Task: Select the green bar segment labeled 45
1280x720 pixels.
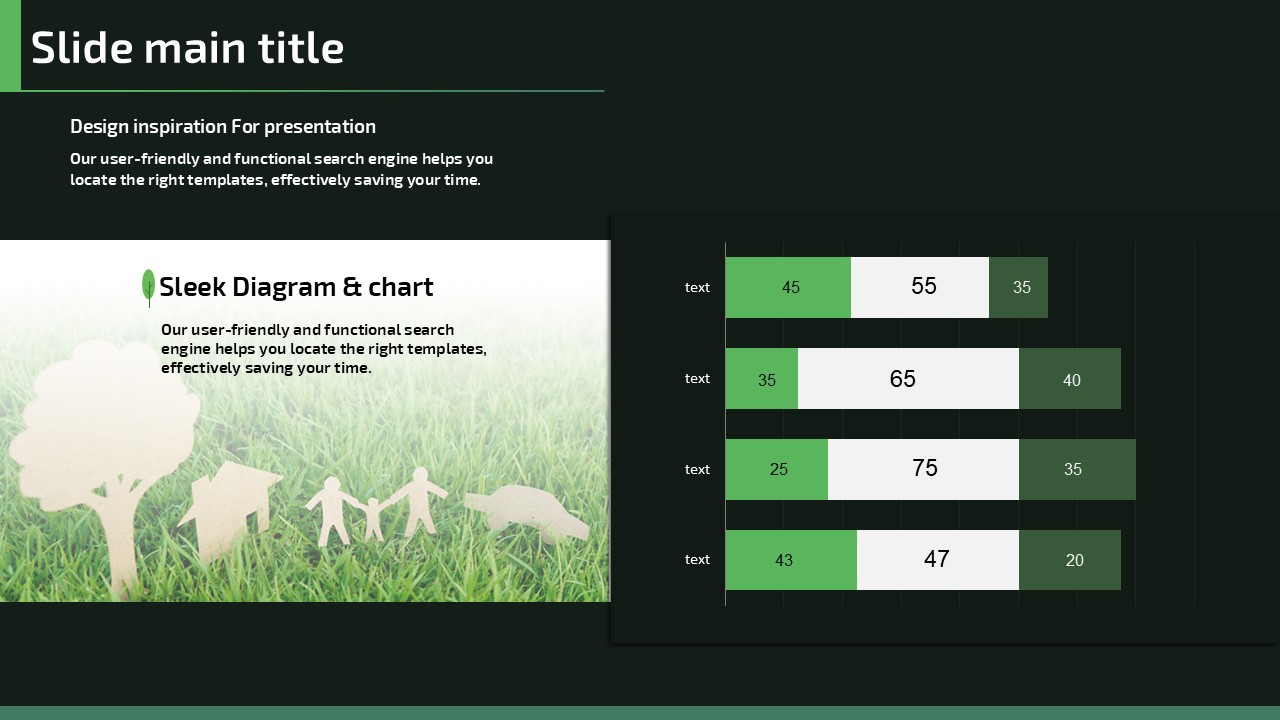Action: (x=788, y=287)
